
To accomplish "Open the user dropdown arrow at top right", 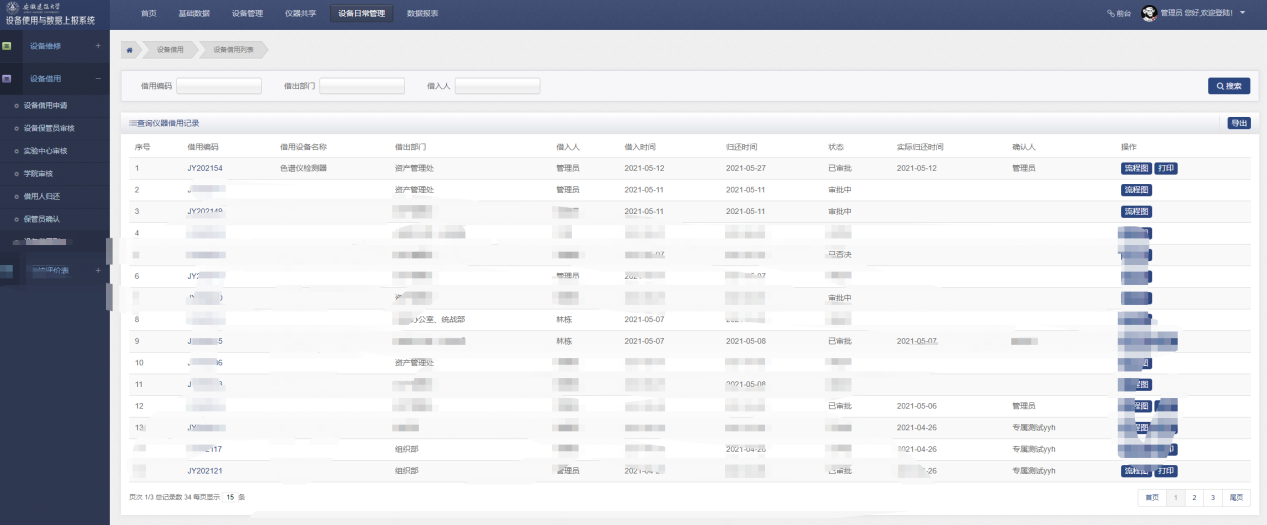I will [x=1242, y=13].
